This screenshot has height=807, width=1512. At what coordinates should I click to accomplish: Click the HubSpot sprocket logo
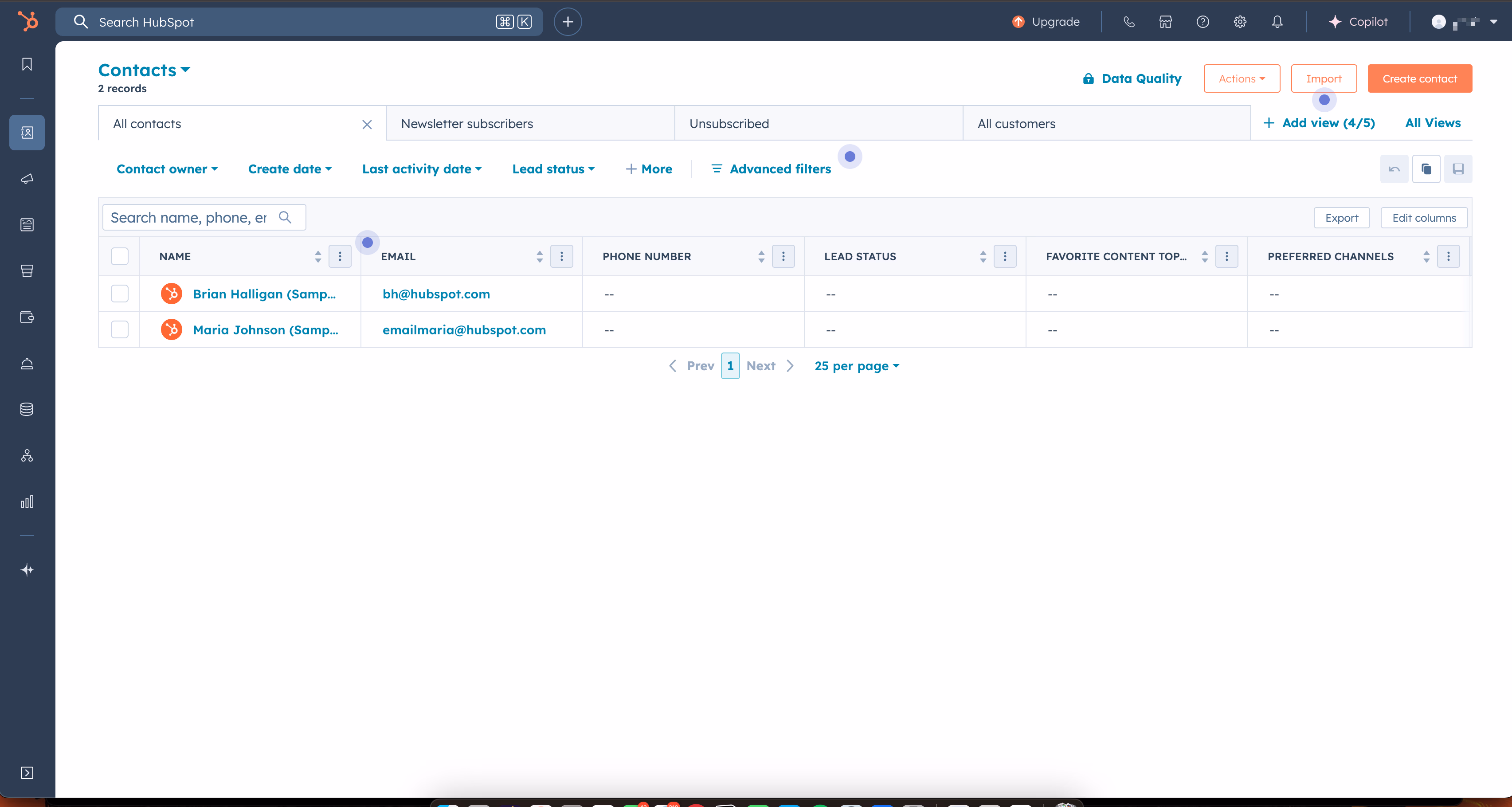(x=27, y=21)
